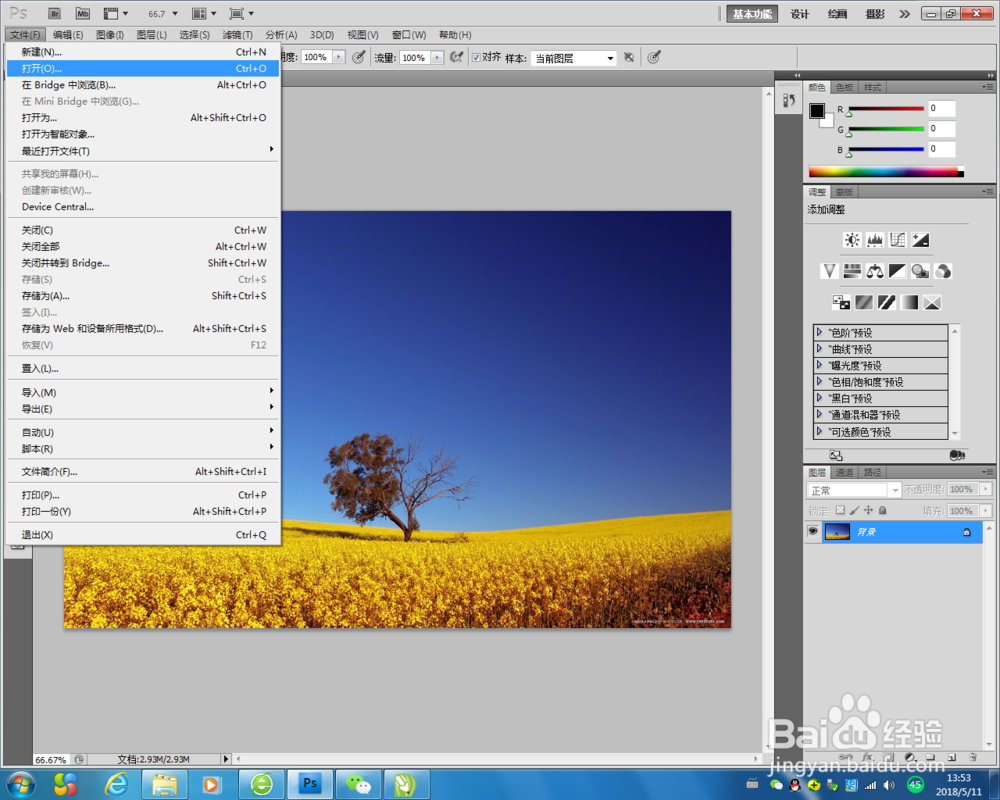This screenshot has width=1000, height=800.
Task: Open Photoshop from the Windows taskbar
Action: pos(310,783)
